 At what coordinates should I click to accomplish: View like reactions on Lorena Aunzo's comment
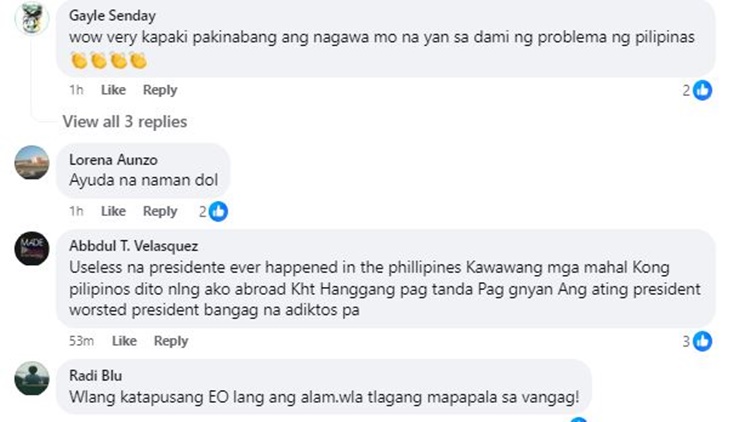[x=213, y=211]
